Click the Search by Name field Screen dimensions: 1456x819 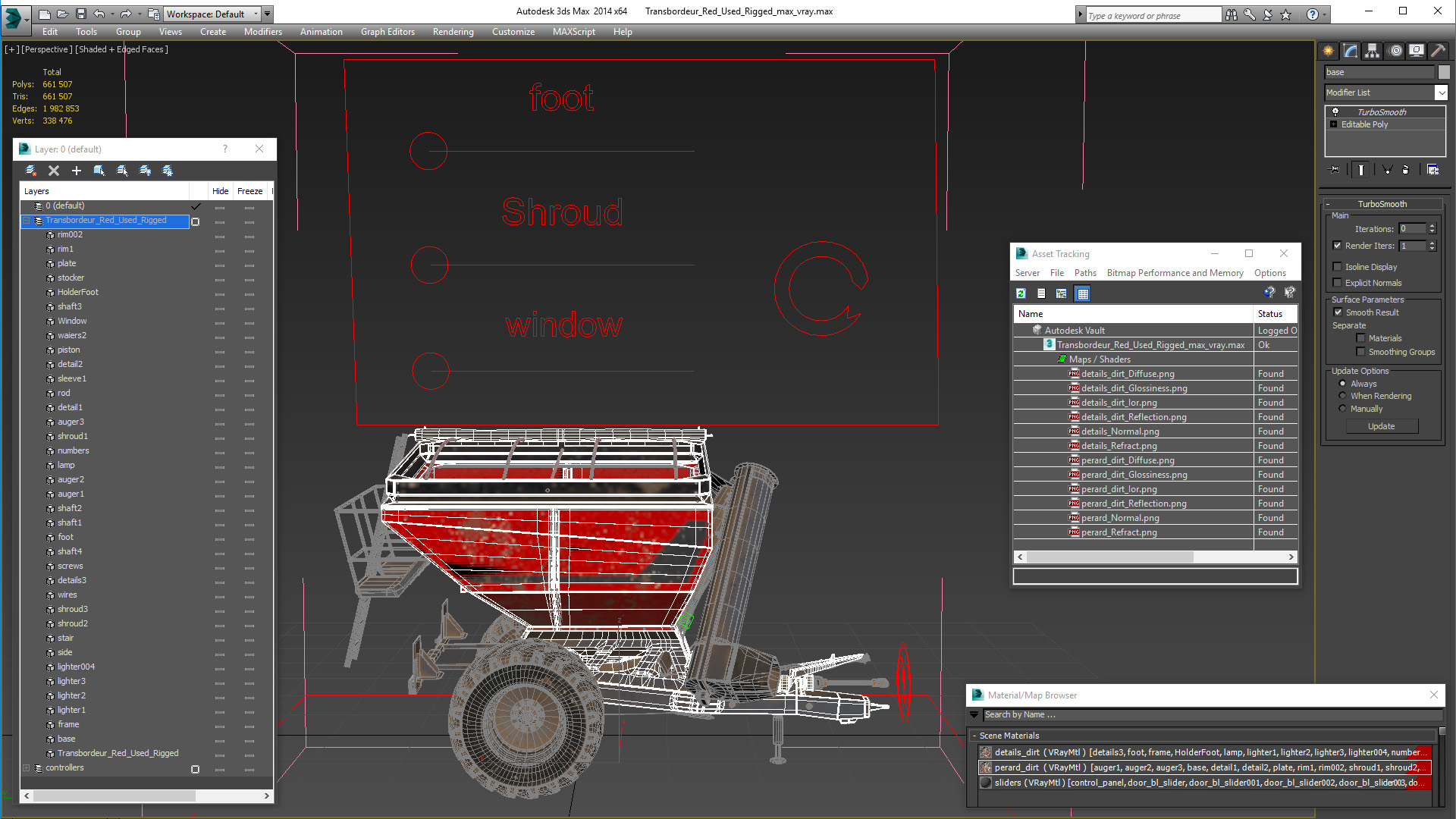click(1212, 715)
